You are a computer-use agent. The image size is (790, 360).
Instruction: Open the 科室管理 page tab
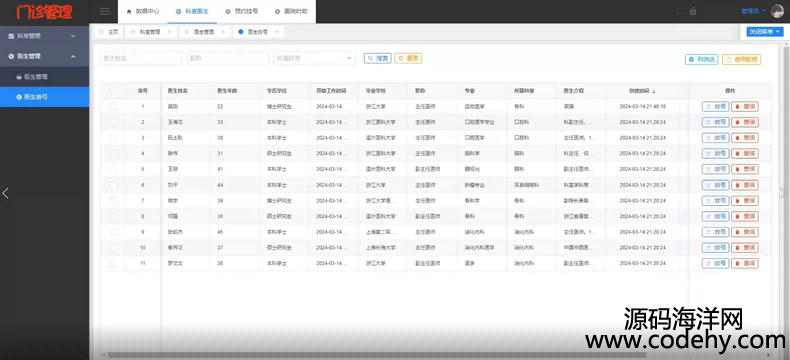[150, 32]
